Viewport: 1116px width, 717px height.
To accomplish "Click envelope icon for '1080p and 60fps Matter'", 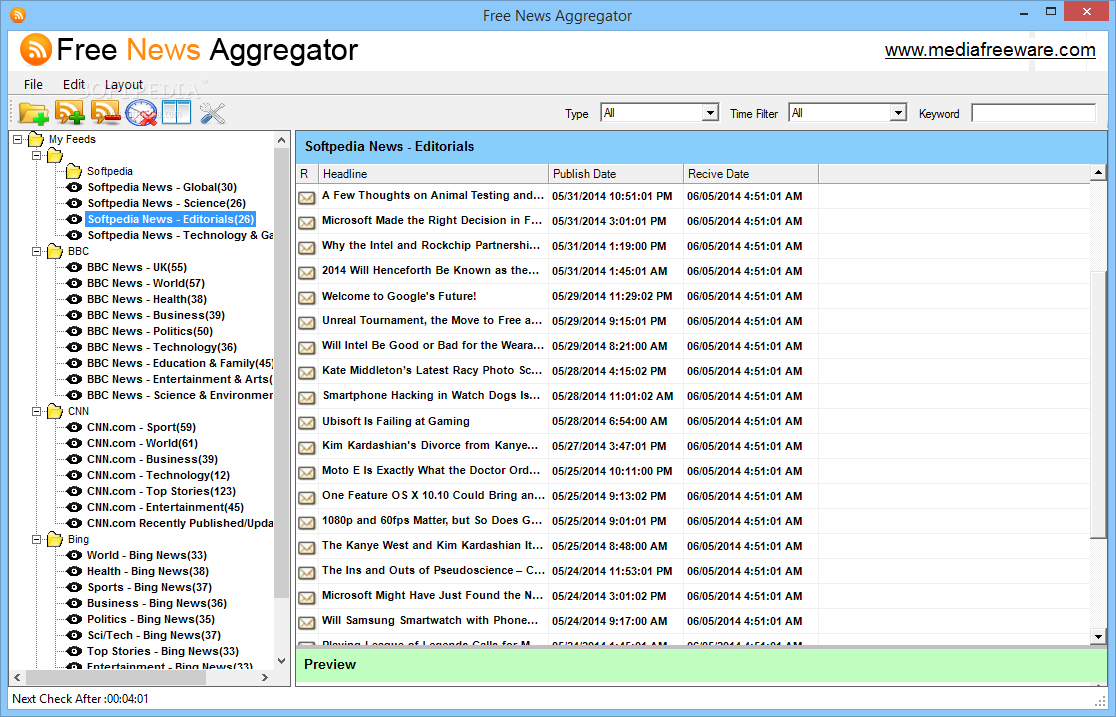I will (x=307, y=523).
